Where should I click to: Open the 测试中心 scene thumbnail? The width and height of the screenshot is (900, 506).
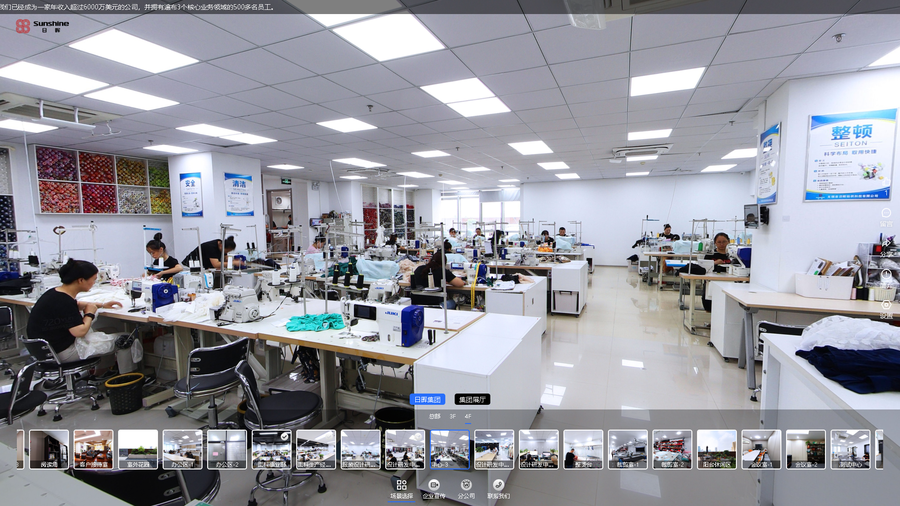851,449
